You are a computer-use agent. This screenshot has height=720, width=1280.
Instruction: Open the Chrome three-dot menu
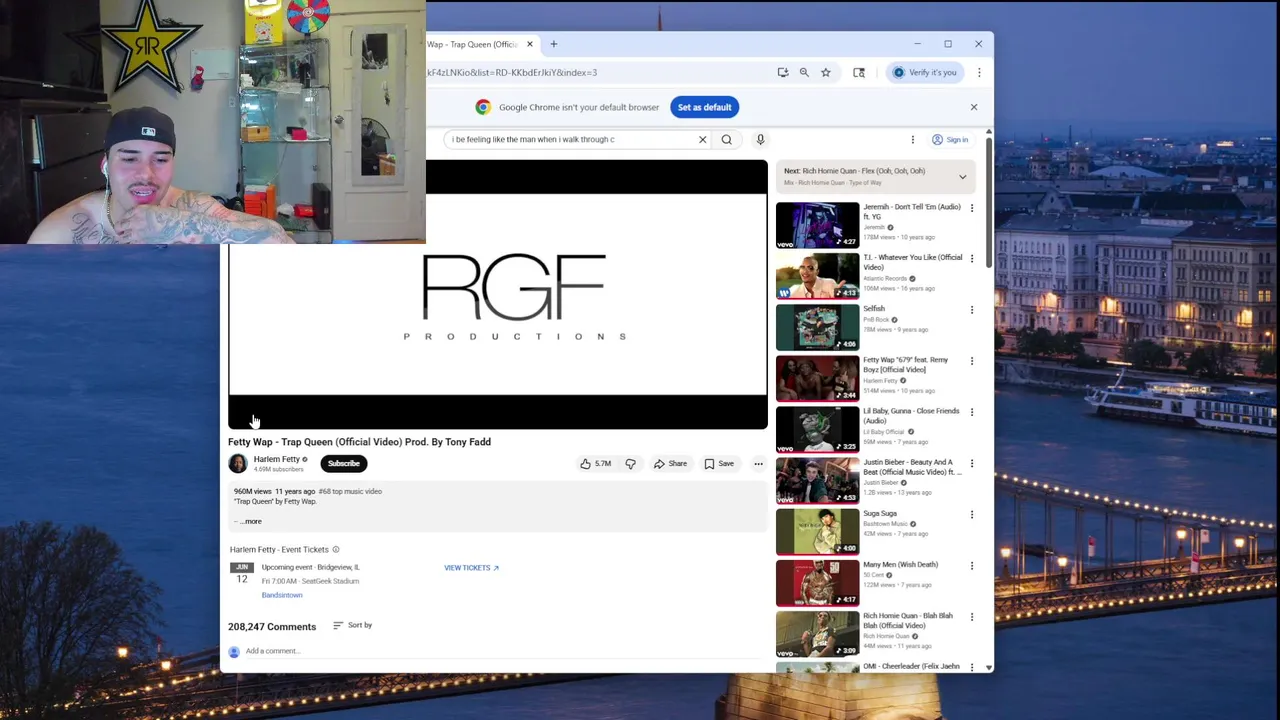[x=979, y=72]
